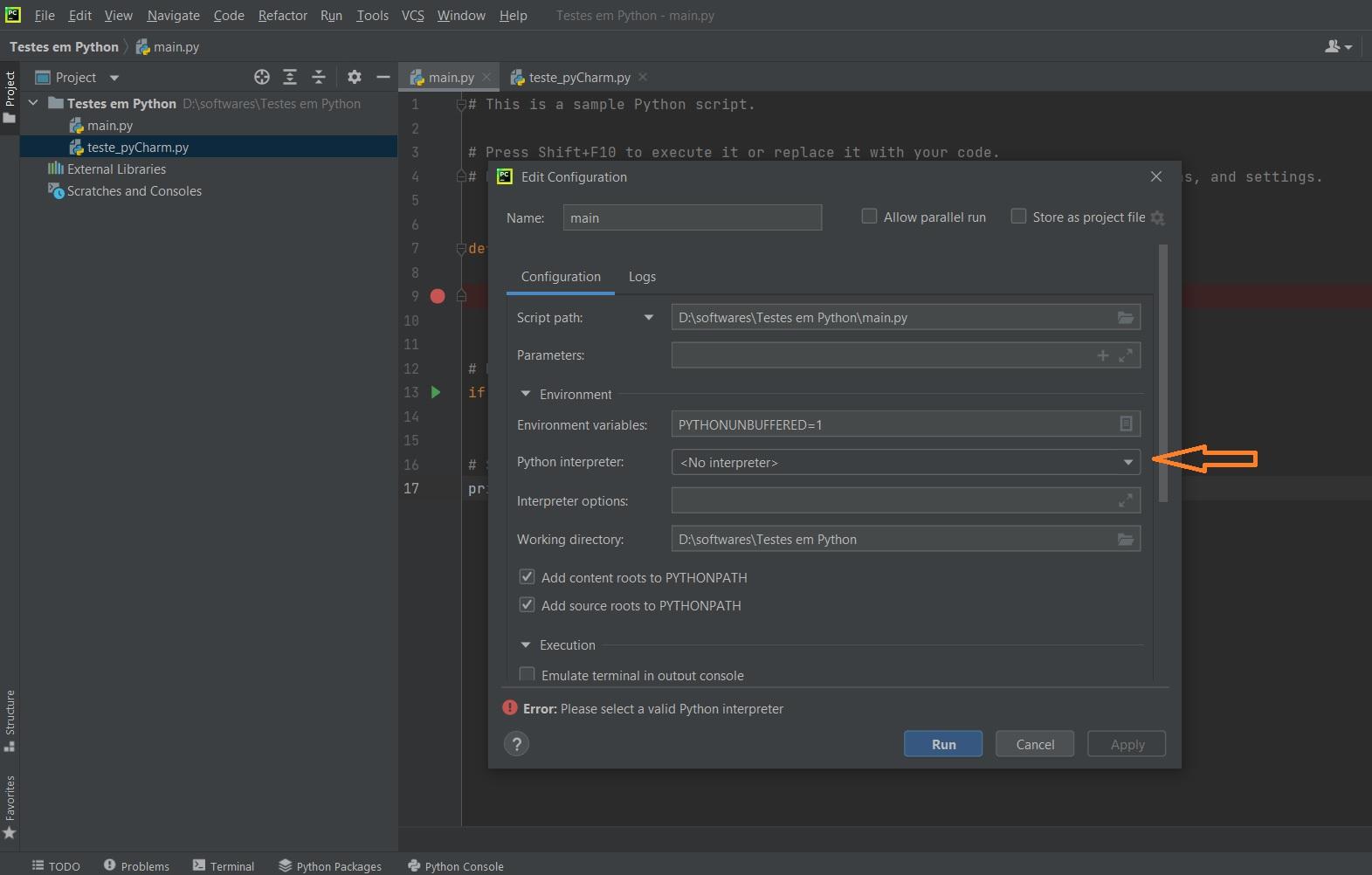Select teste_pyCharm.py in the project tree
Viewport: 1372px width, 875px height.
click(x=138, y=148)
